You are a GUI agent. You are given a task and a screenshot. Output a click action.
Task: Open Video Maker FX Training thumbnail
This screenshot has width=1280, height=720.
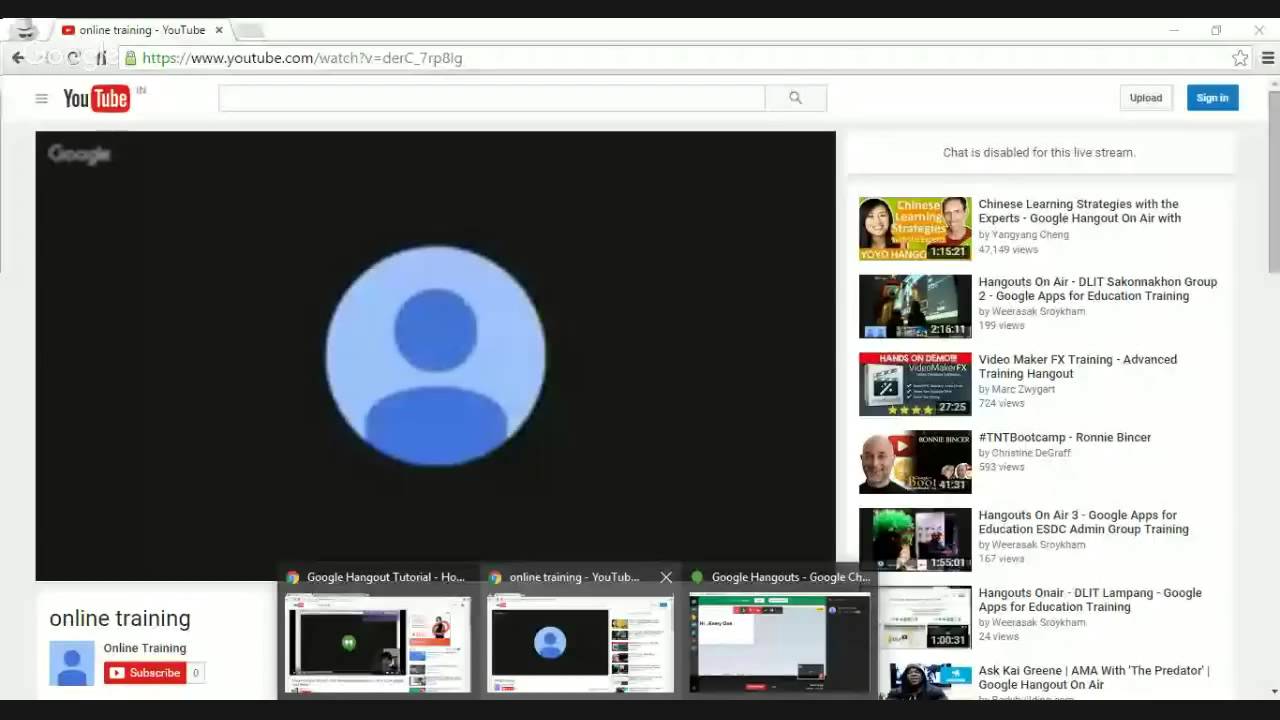coord(915,384)
